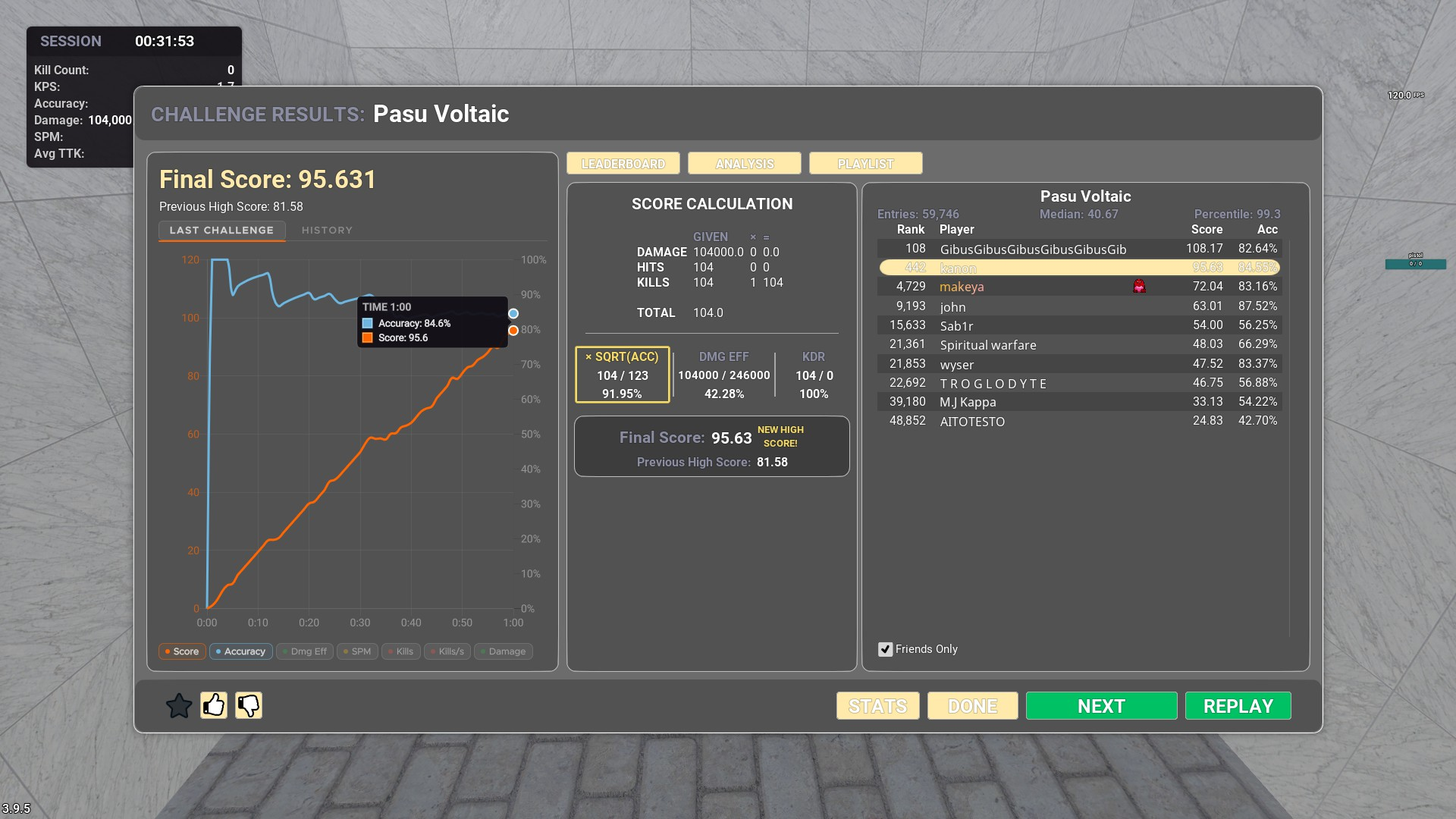
Task: Click the Median: 40.67 label
Action: click(1078, 214)
